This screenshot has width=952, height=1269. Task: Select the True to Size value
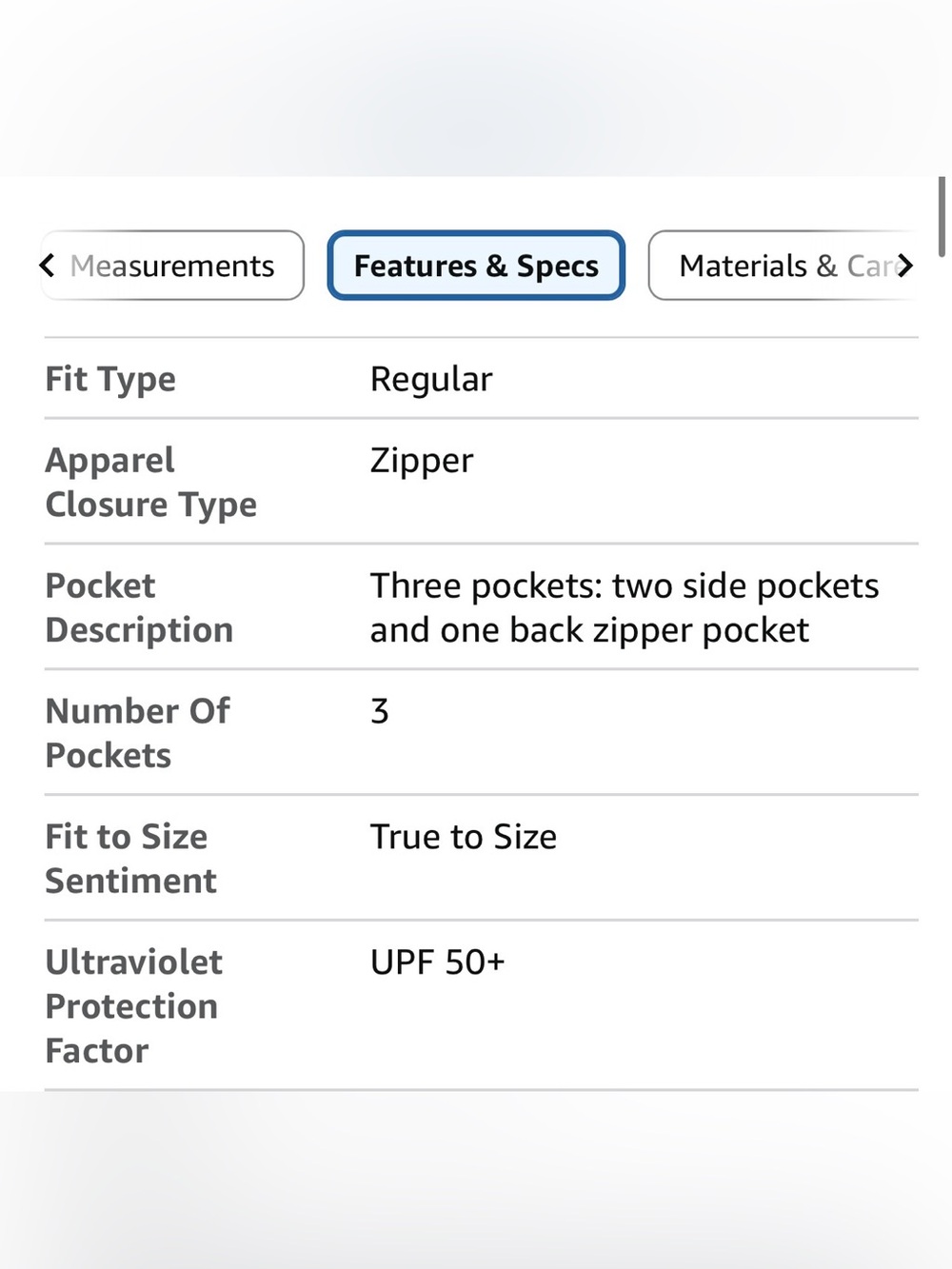464,837
